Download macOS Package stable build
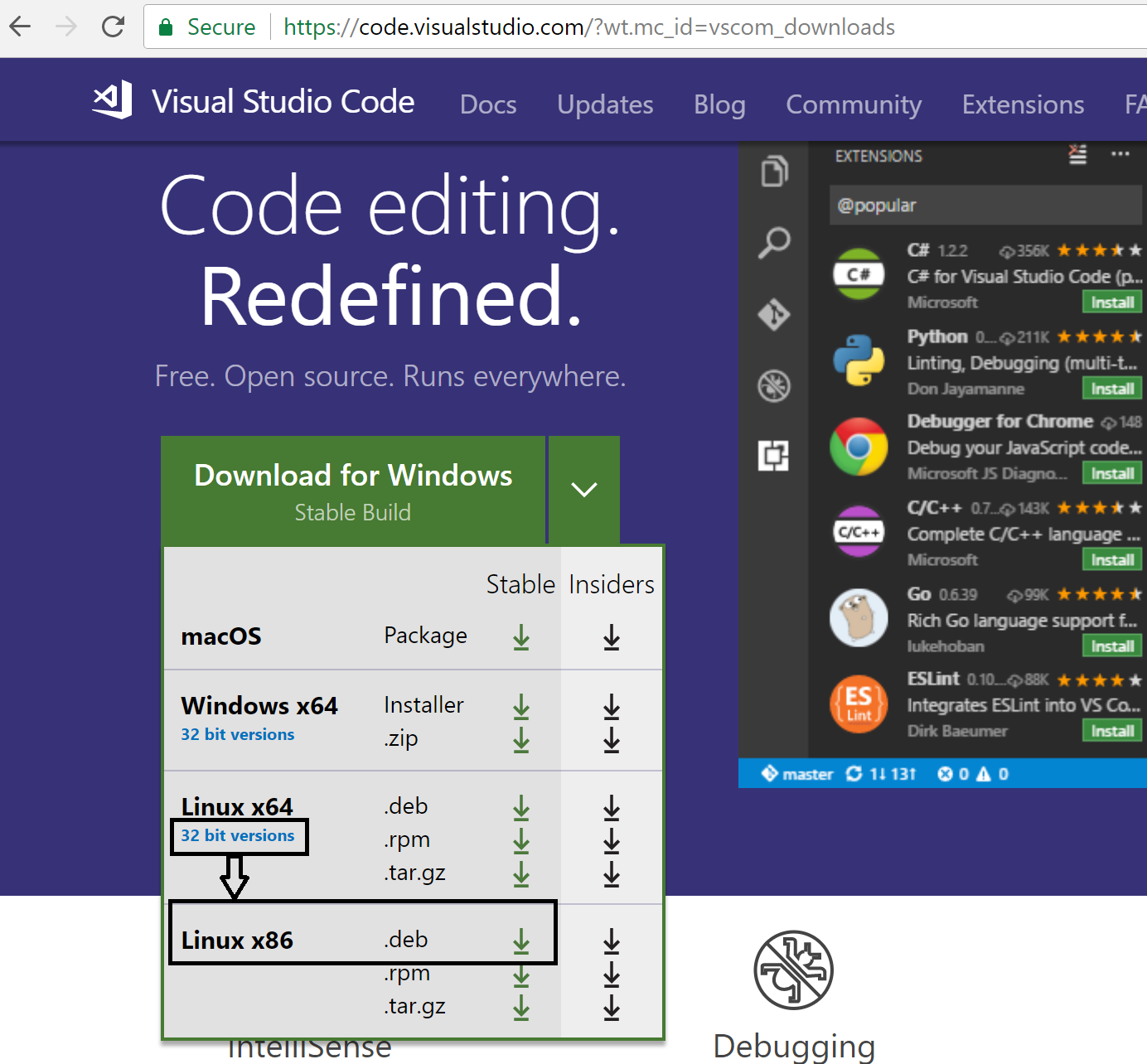The width and height of the screenshot is (1147, 1064). coord(521,637)
